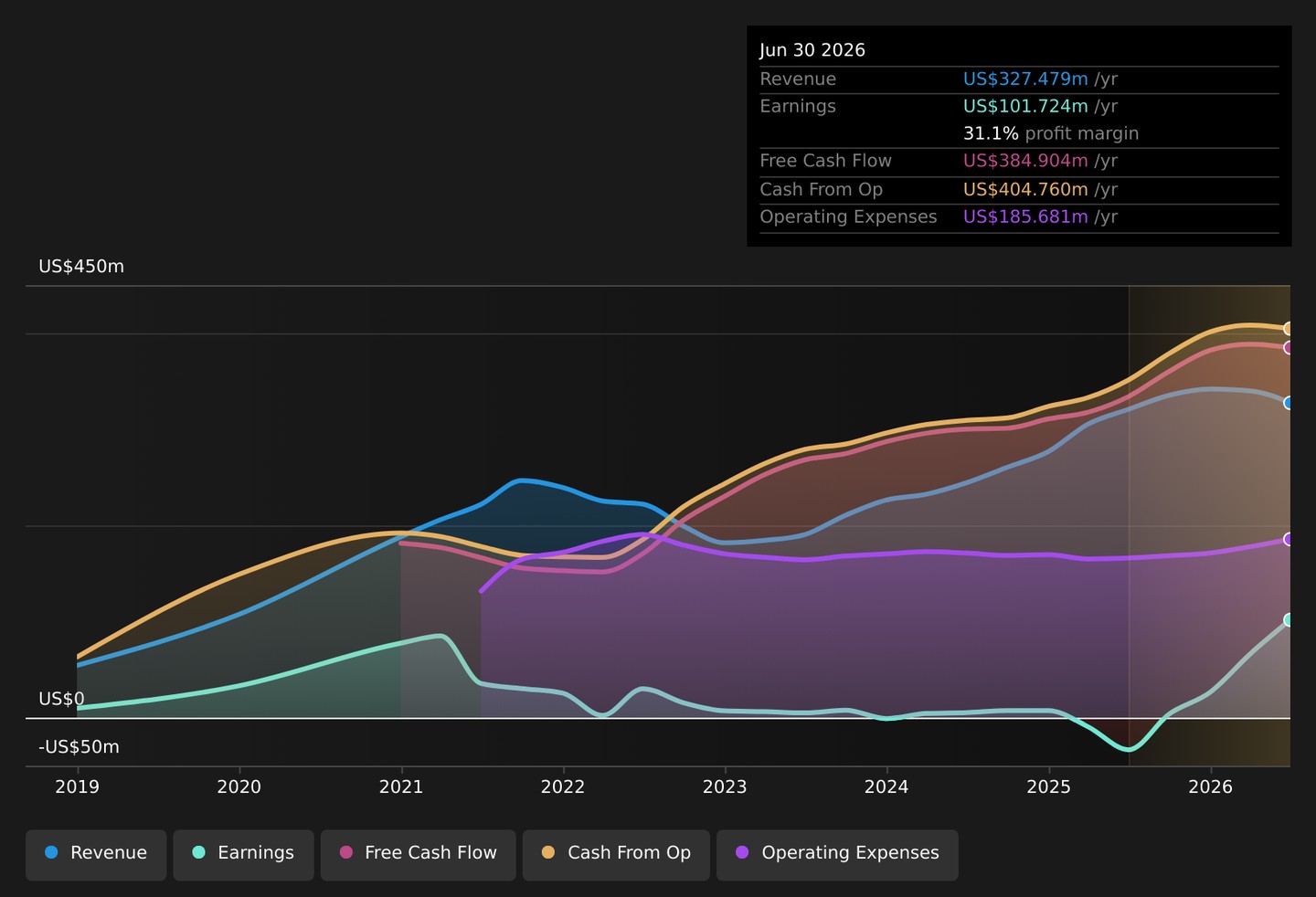Click the US$450m y-axis label
1316x897 pixels.
[81, 267]
